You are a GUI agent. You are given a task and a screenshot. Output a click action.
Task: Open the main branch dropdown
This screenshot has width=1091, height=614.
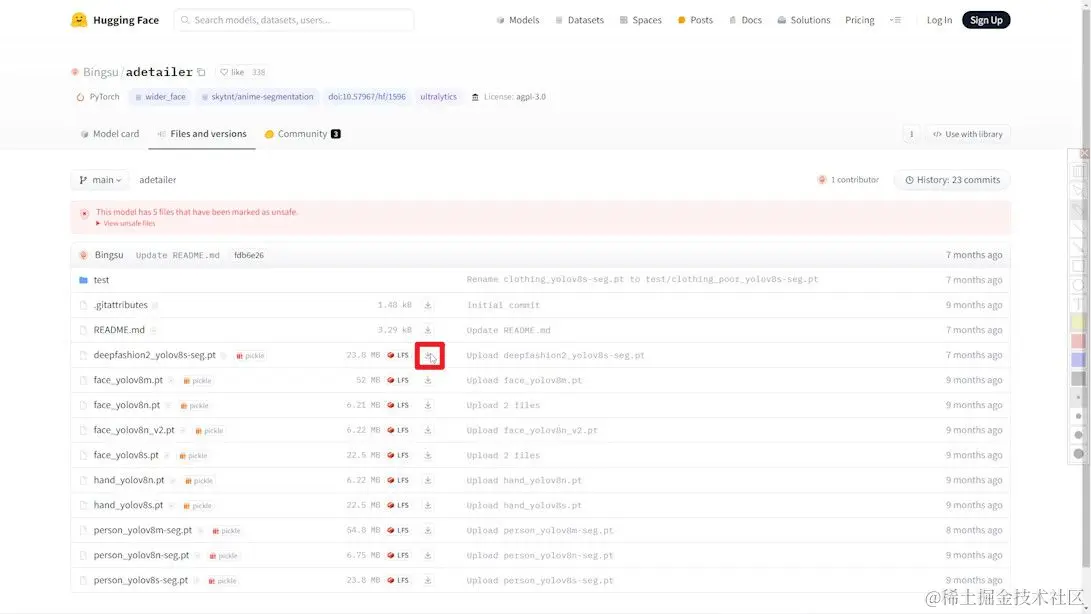pos(100,180)
